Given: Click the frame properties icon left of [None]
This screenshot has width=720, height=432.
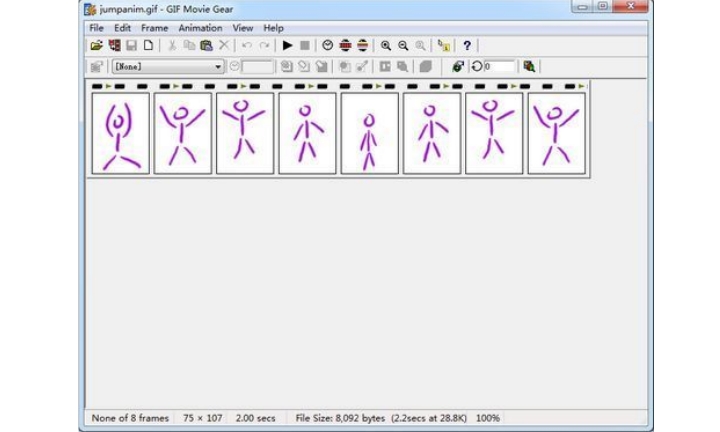Looking at the screenshot, I should coord(96,67).
